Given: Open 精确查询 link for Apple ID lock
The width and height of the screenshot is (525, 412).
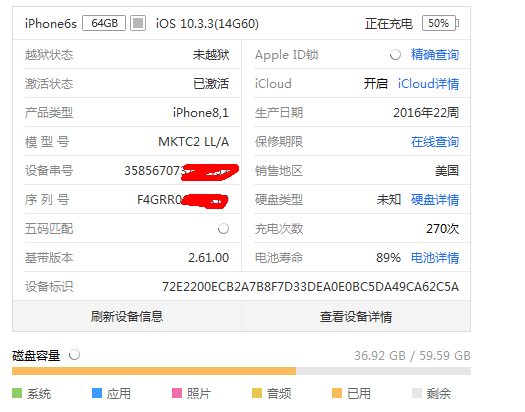Looking at the screenshot, I should (x=435, y=55).
